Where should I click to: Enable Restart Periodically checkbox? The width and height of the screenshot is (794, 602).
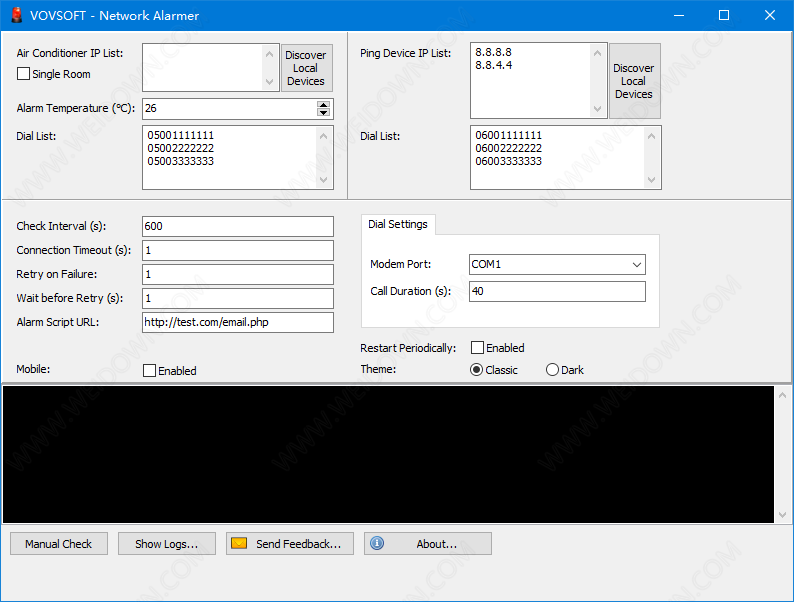click(x=477, y=348)
